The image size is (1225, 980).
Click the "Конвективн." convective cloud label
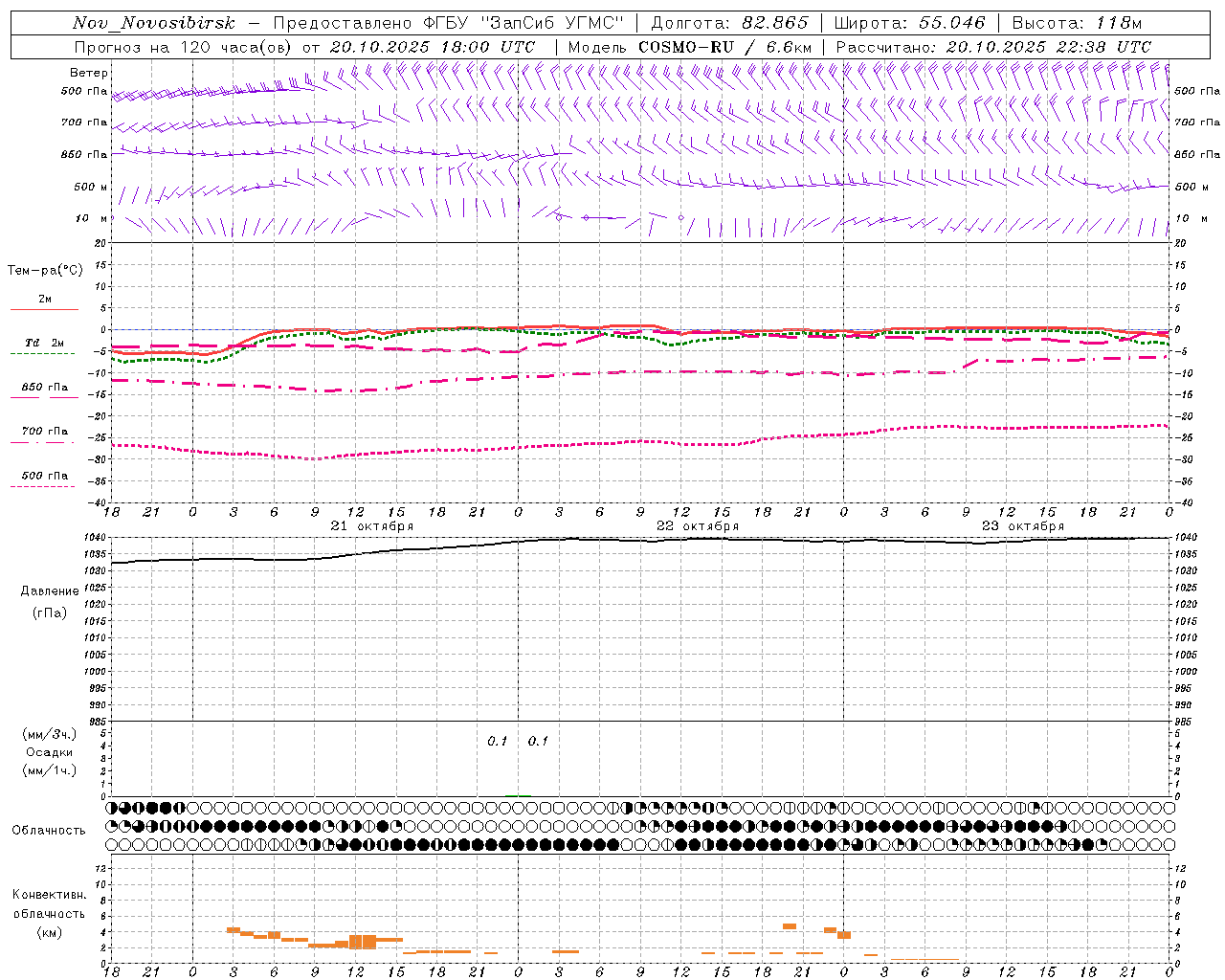(49, 895)
